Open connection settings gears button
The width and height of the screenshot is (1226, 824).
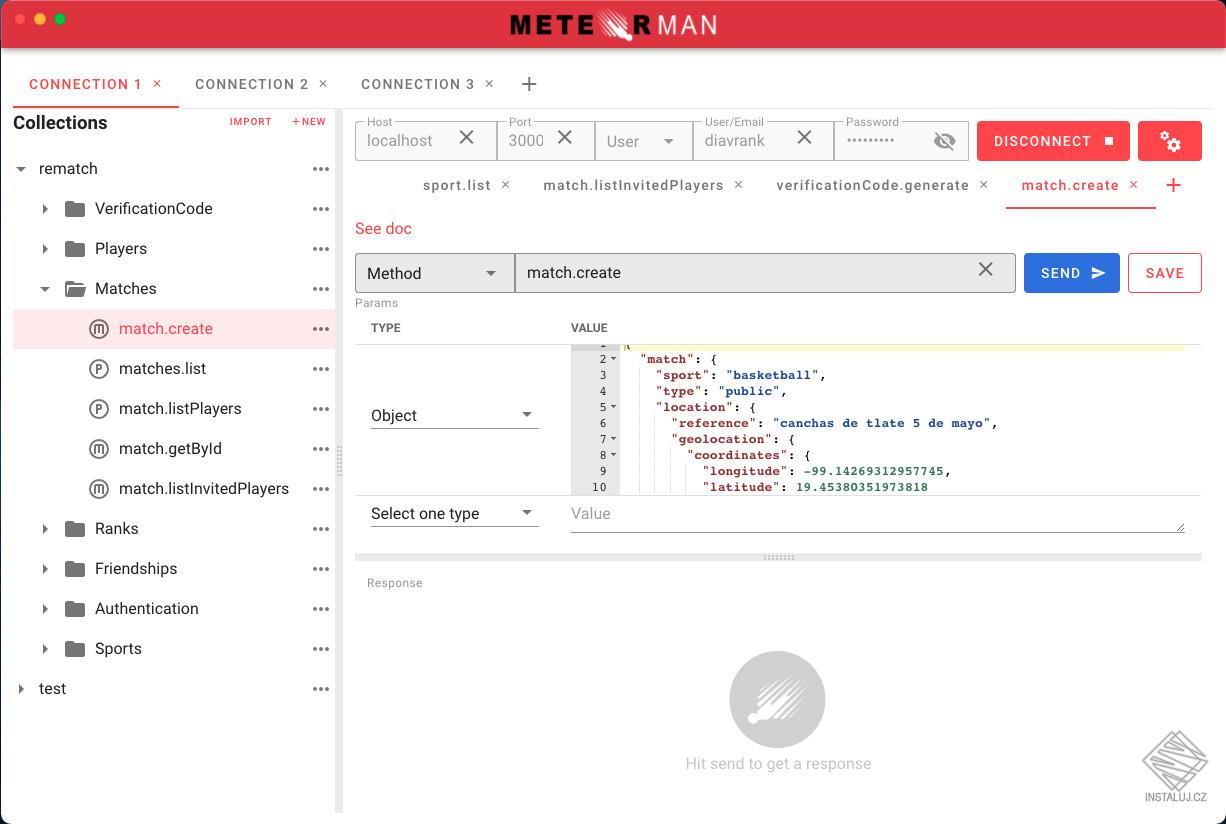pyautogui.click(x=1170, y=141)
